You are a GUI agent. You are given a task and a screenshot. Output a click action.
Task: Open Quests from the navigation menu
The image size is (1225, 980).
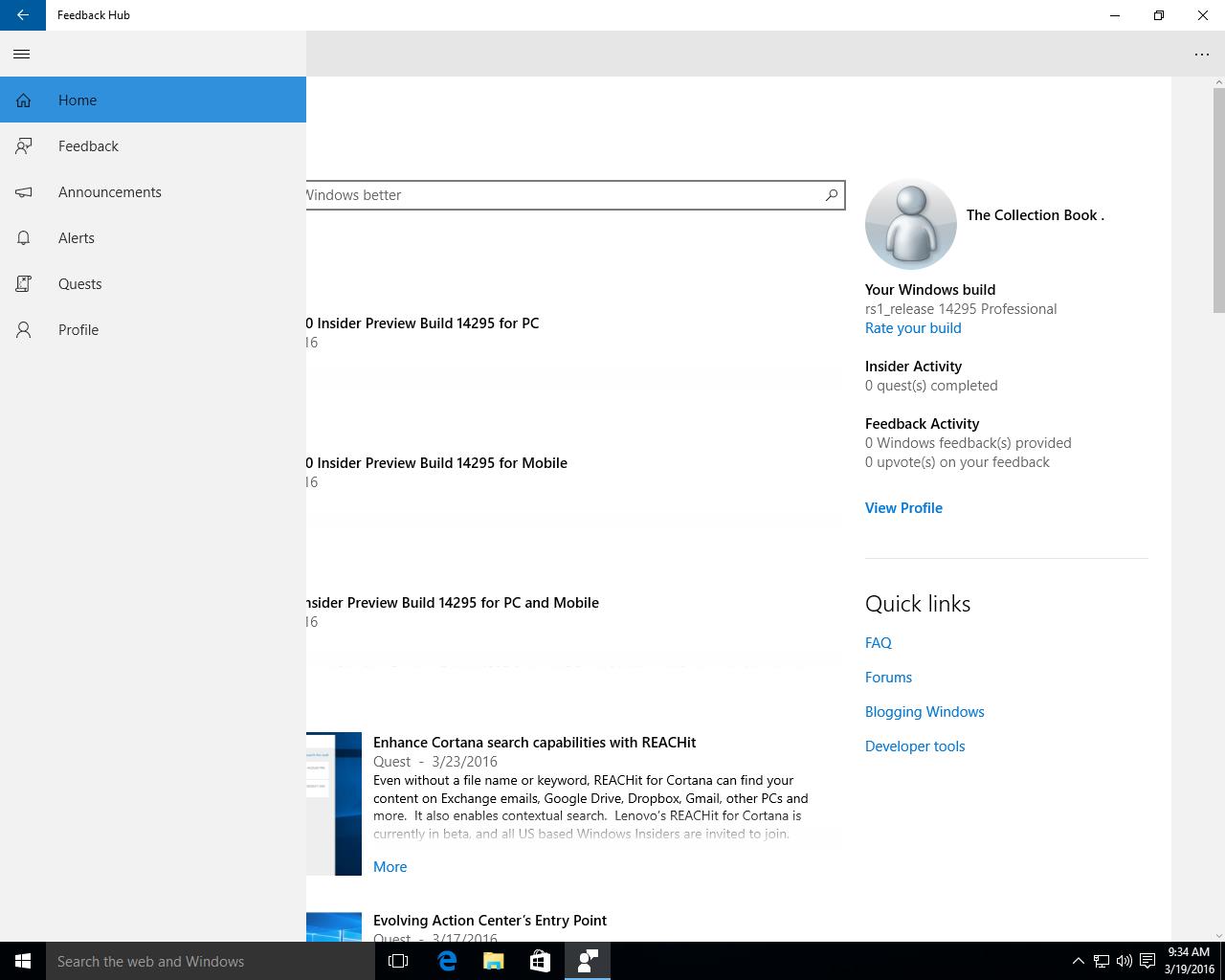(153, 283)
